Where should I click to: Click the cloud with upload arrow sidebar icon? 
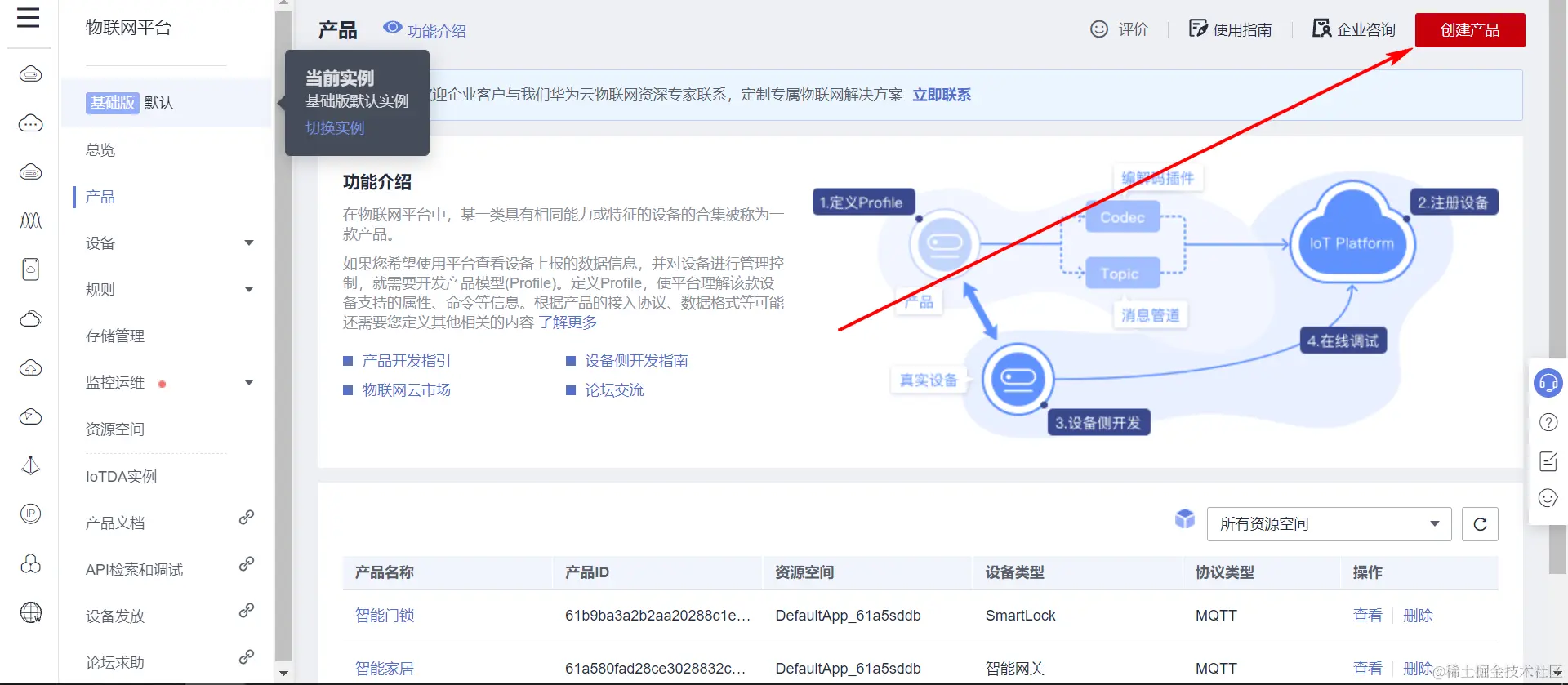[x=31, y=367]
